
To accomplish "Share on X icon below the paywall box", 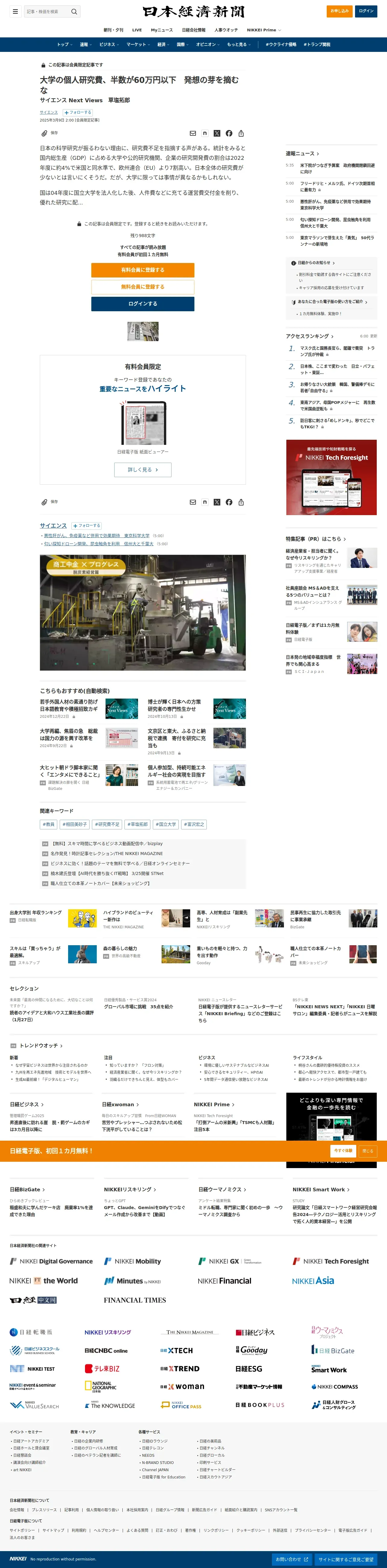I will coord(217,502).
